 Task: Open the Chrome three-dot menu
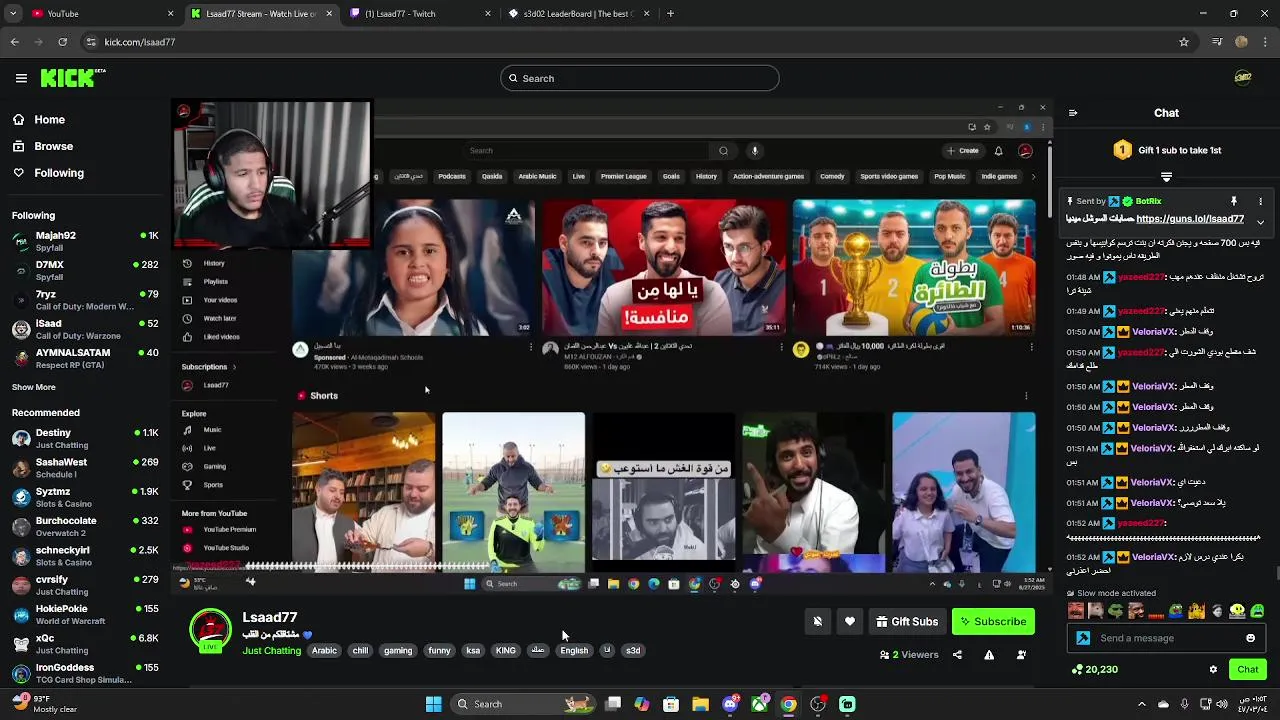(x=1266, y=42)
